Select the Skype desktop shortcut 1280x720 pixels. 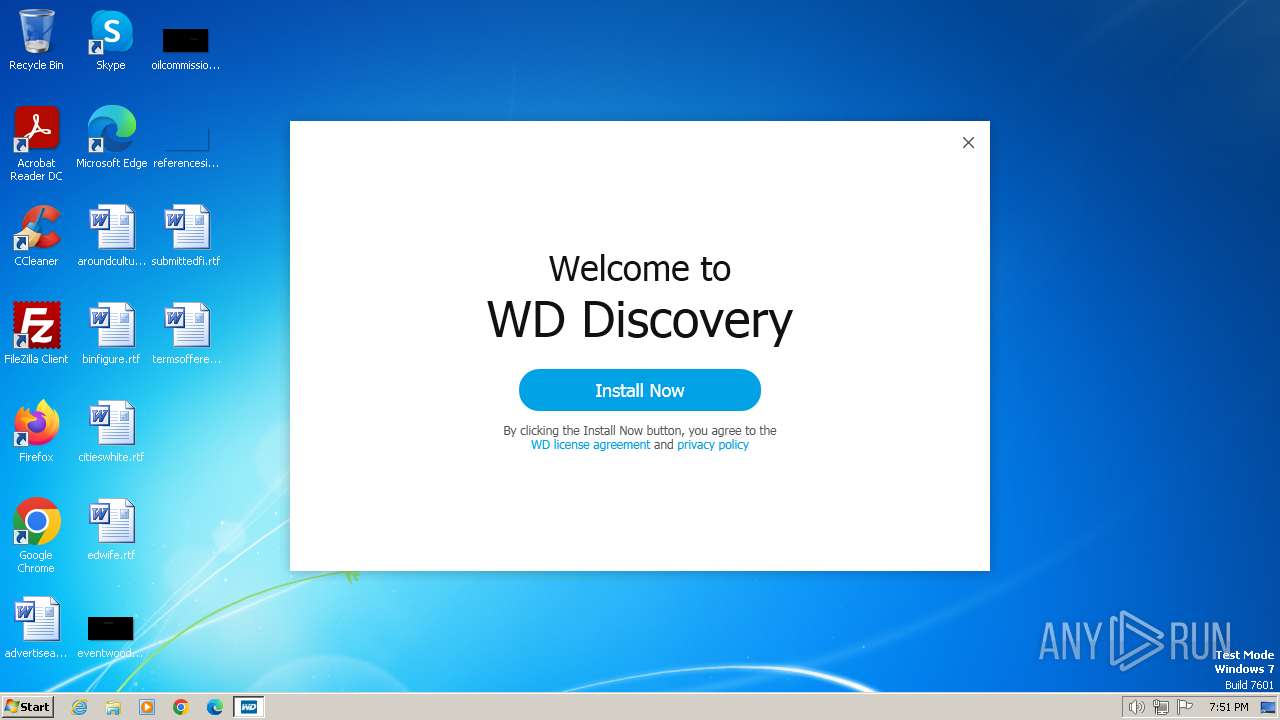[111, 40]
